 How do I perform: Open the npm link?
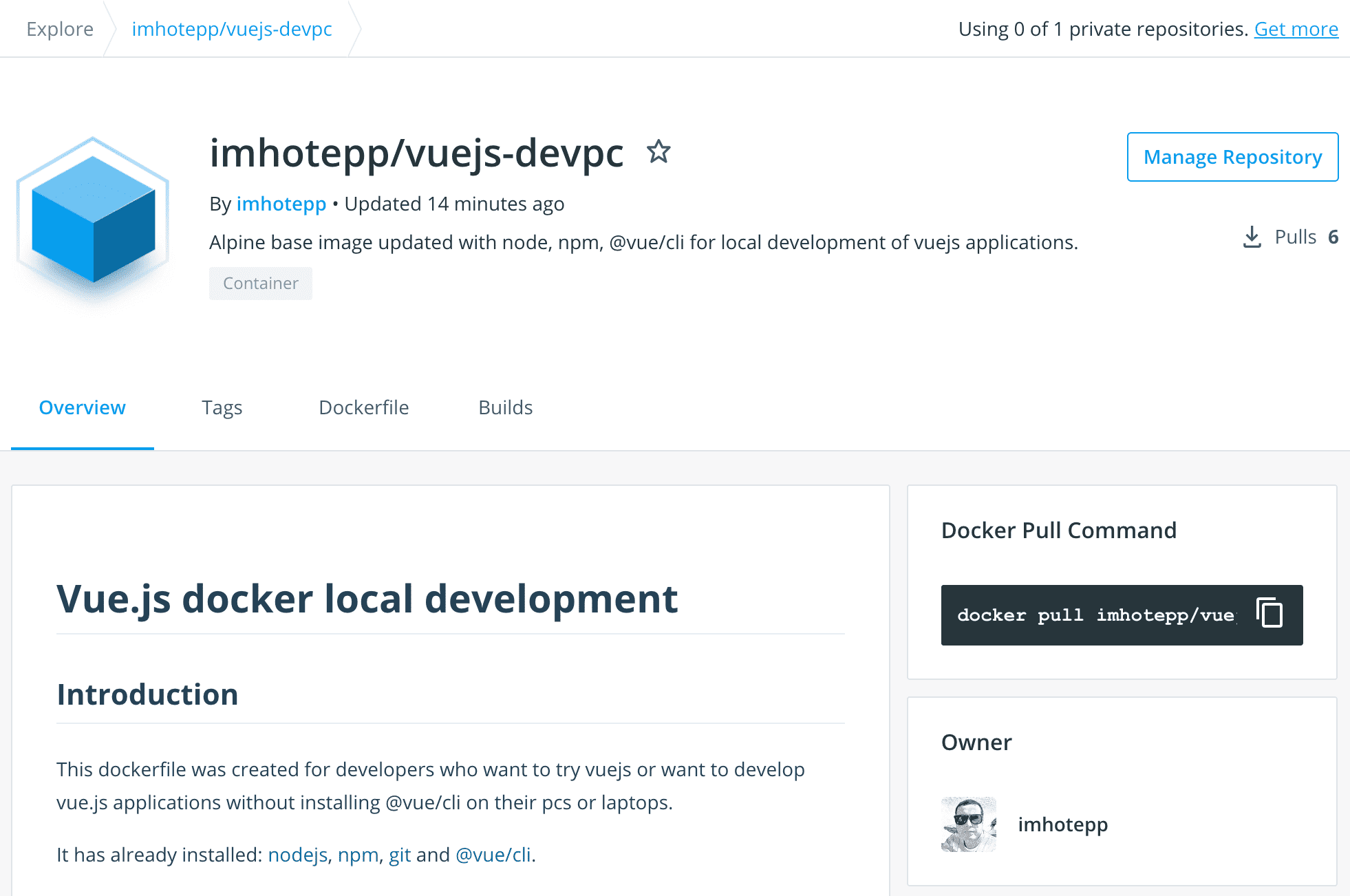click(x=358, y=855)
